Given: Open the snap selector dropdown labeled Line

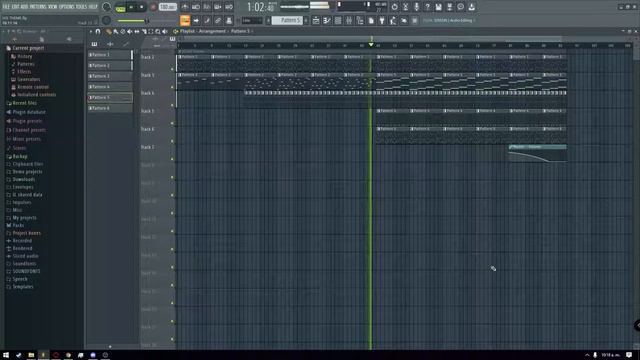Looking at the screenshot, I should pyautogui.click(x=251, y=20).
